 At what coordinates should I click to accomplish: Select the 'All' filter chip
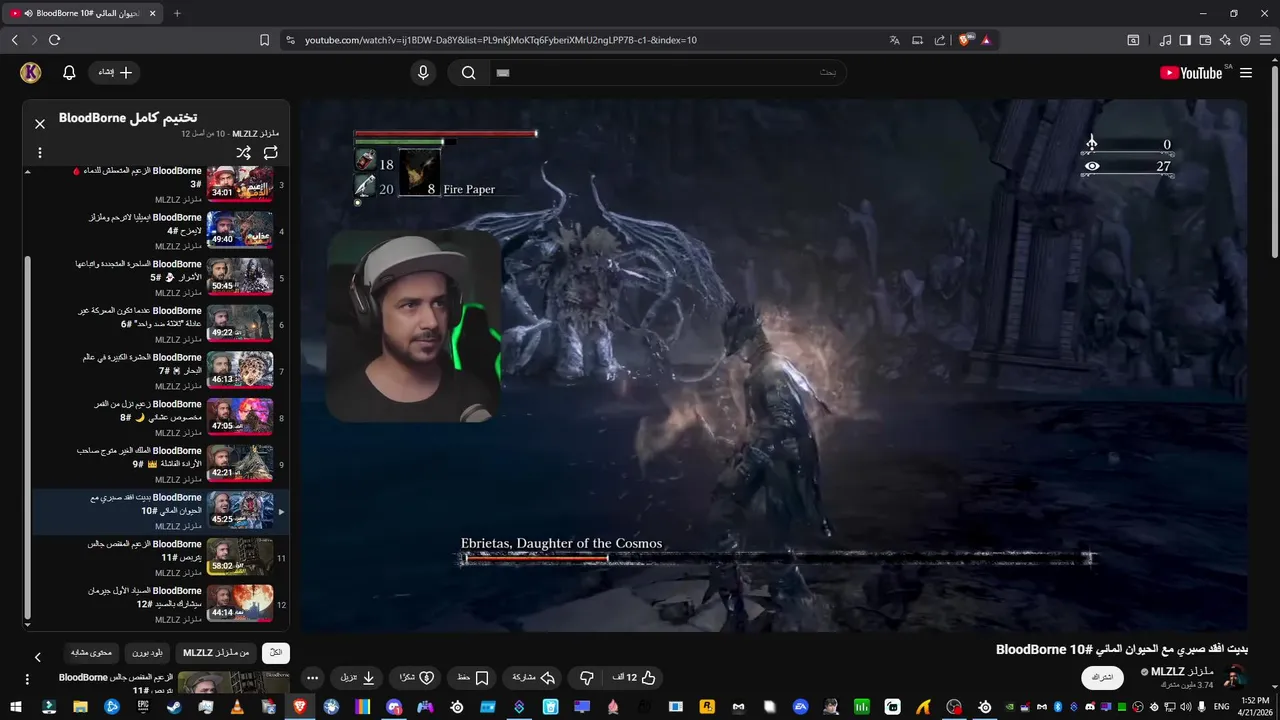pyautogui.click(x=276, y=653)
